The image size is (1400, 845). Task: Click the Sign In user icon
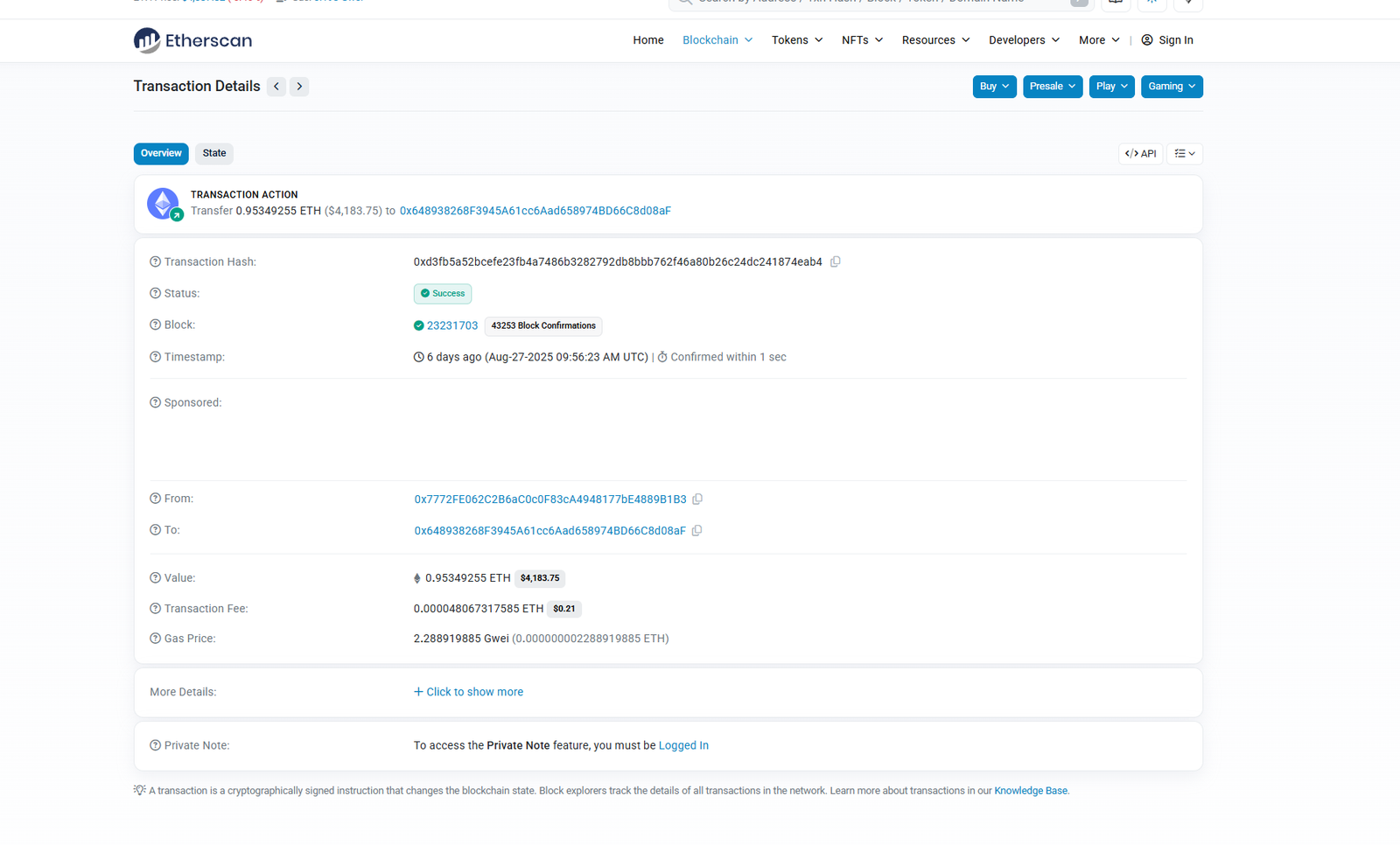(x=1147, y=40)
